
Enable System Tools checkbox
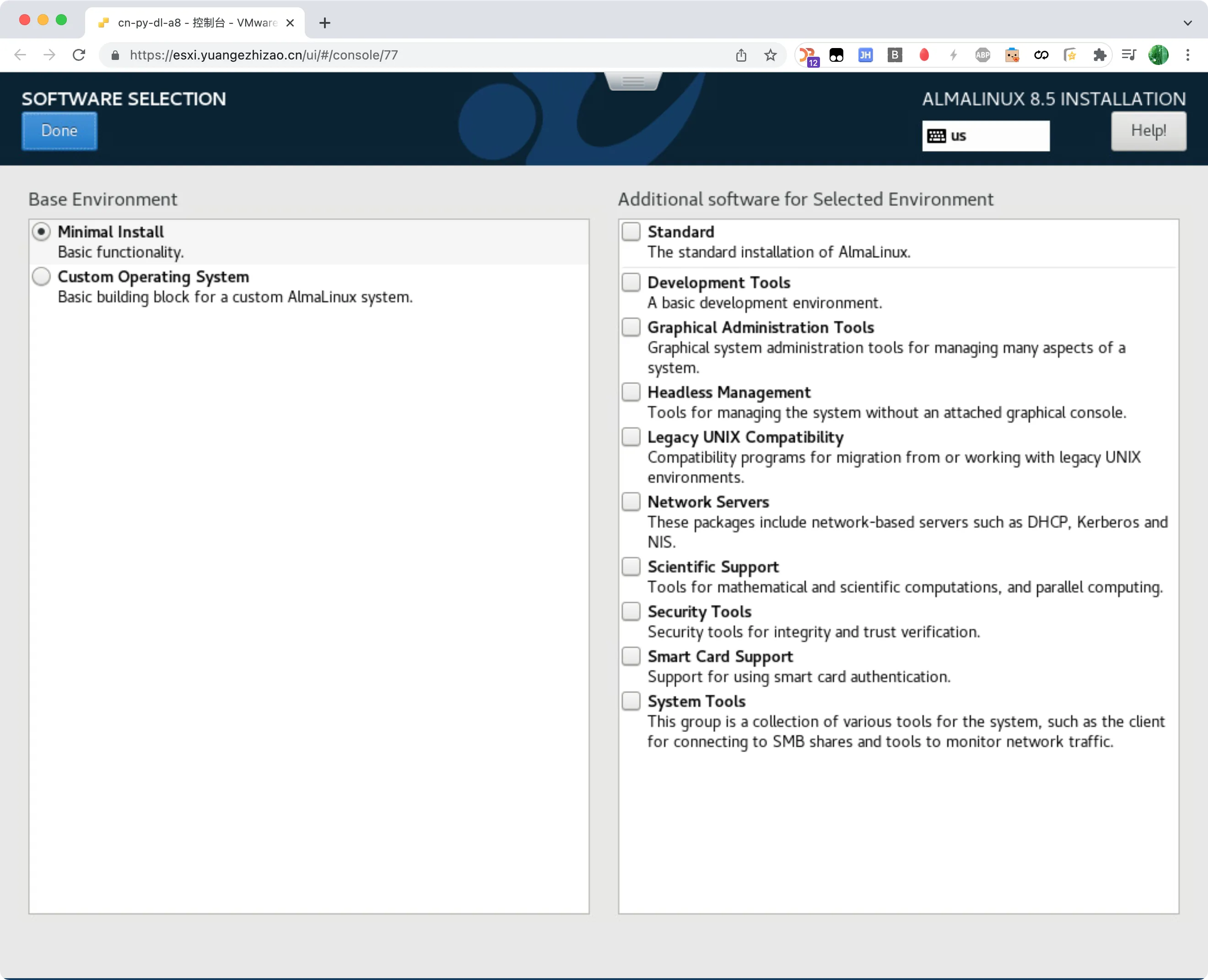click(631, 701)
